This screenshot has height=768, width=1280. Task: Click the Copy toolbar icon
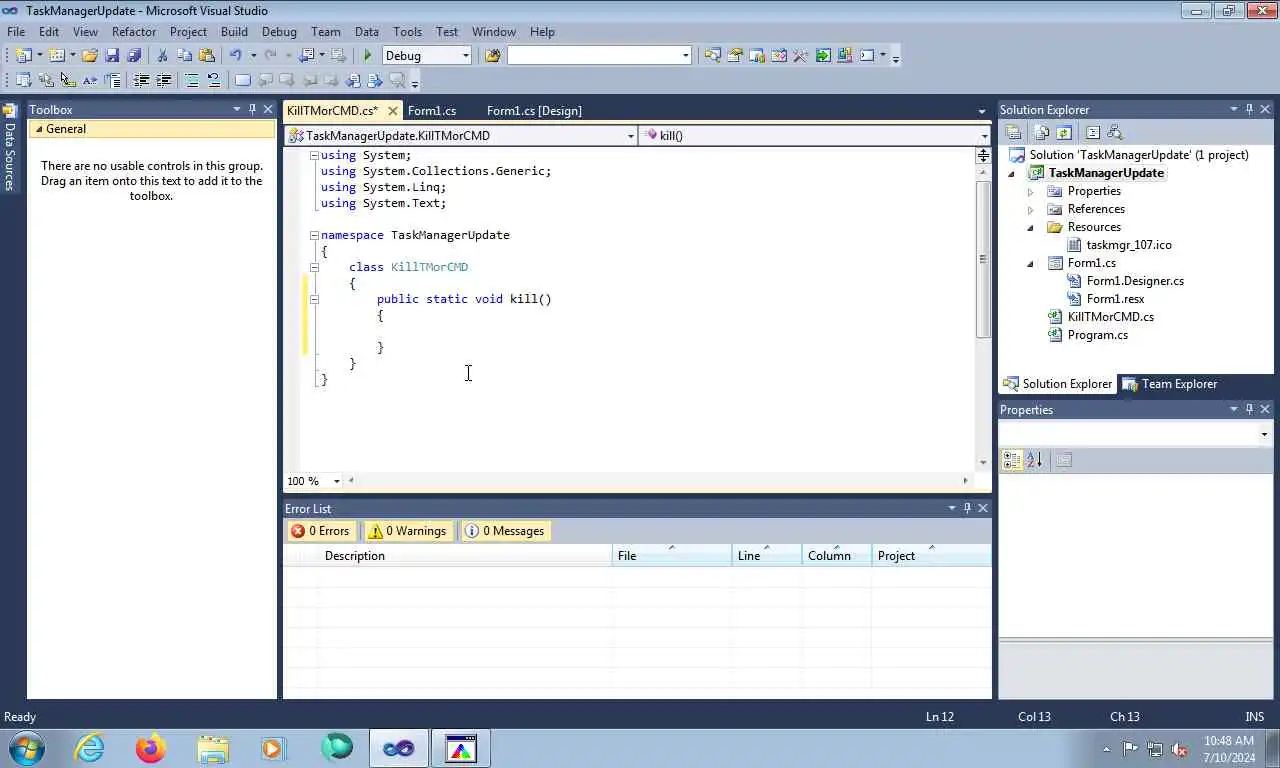[185, 55]
